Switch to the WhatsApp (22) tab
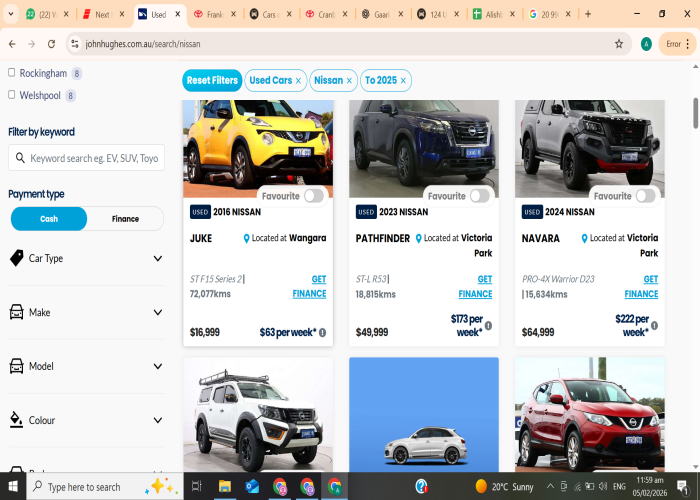Viewport: 700px width, 500px height. click(47, 14)
